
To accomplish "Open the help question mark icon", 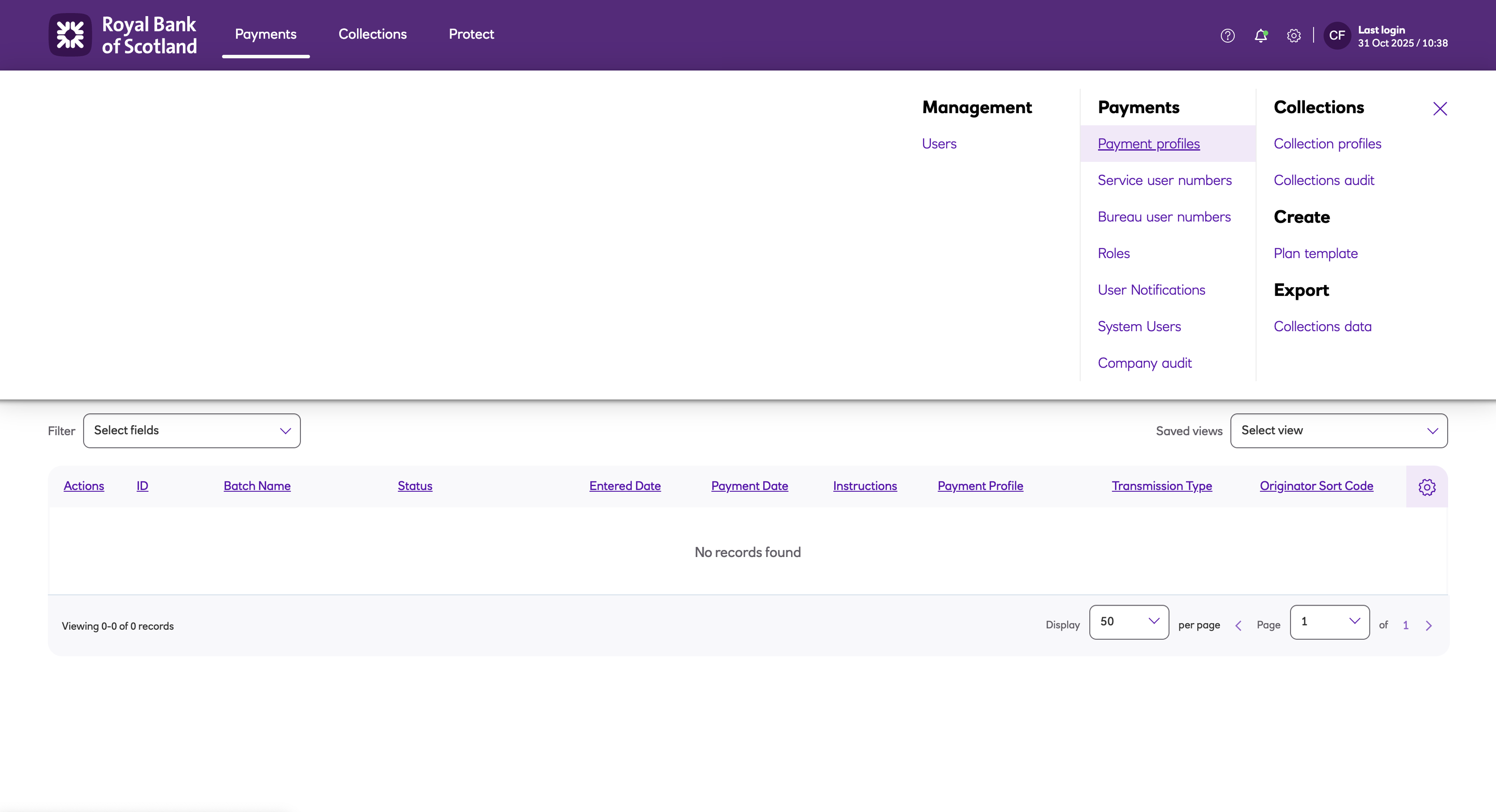I will pyautogui.click(x=1227, y=35).
